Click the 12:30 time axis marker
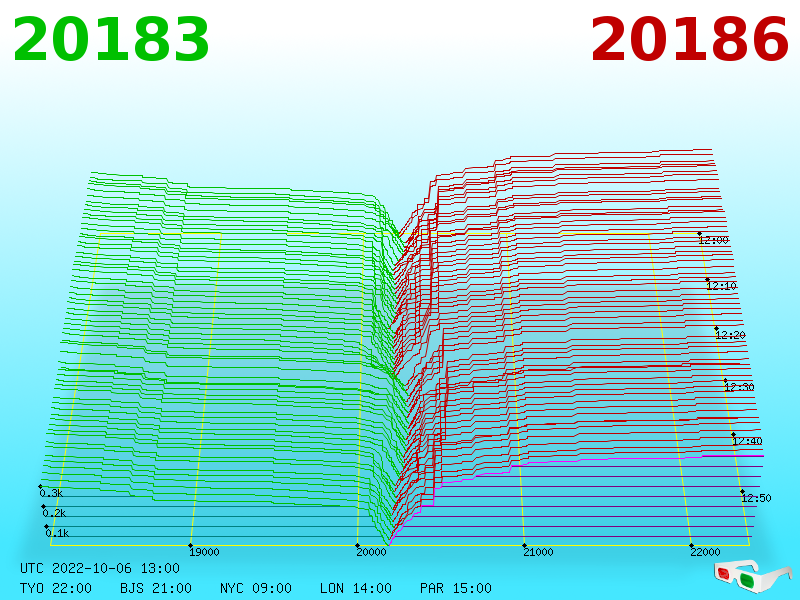The width and height of the screenshot is (800, 600). coord(739,387)
